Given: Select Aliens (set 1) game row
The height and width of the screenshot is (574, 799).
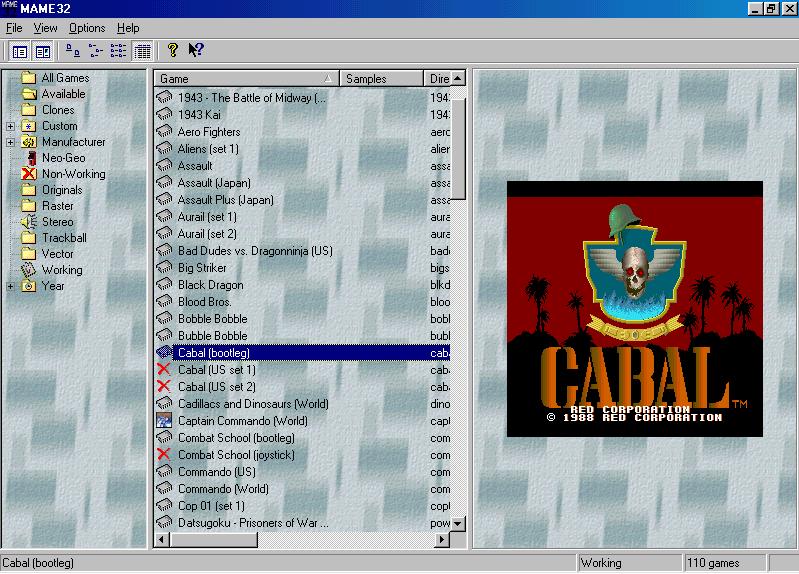Looking at the screenshot, I should pyautogui.click(x=302, y=149).
